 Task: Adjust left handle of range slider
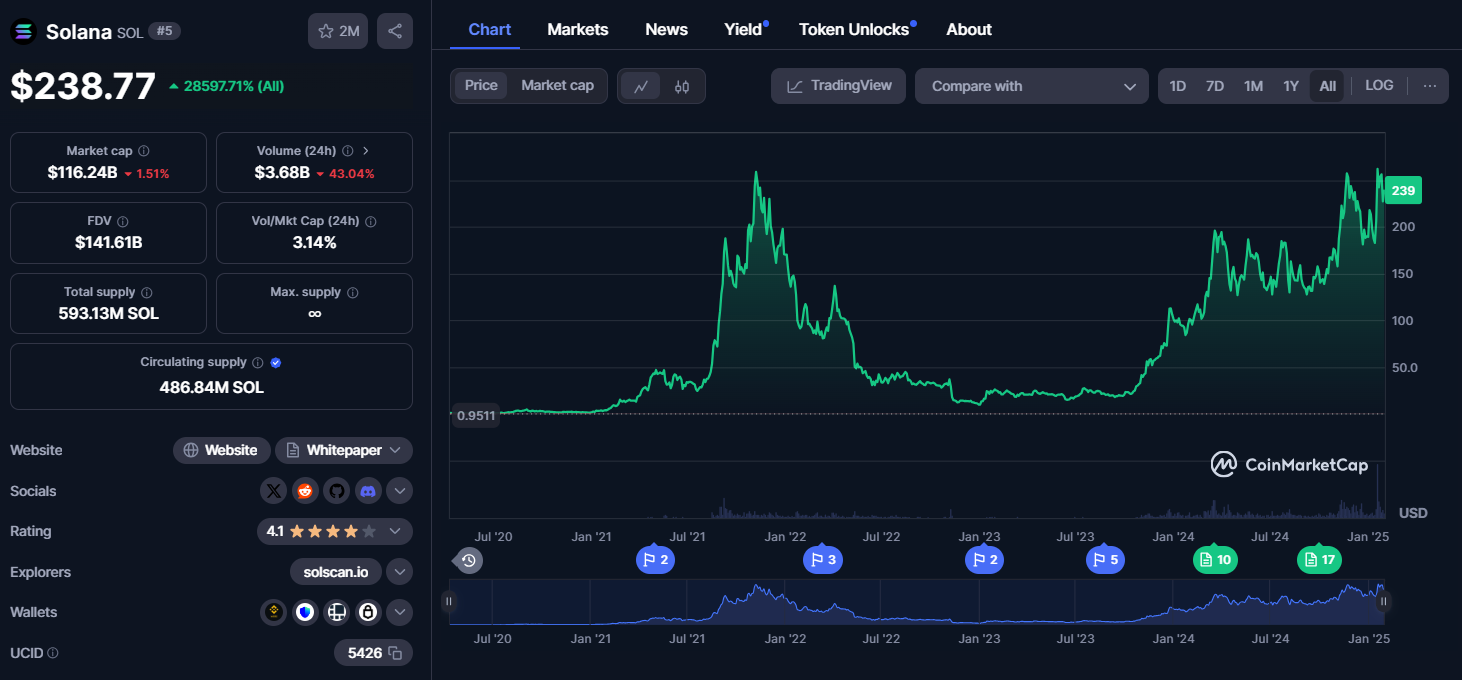pos(449,601)
